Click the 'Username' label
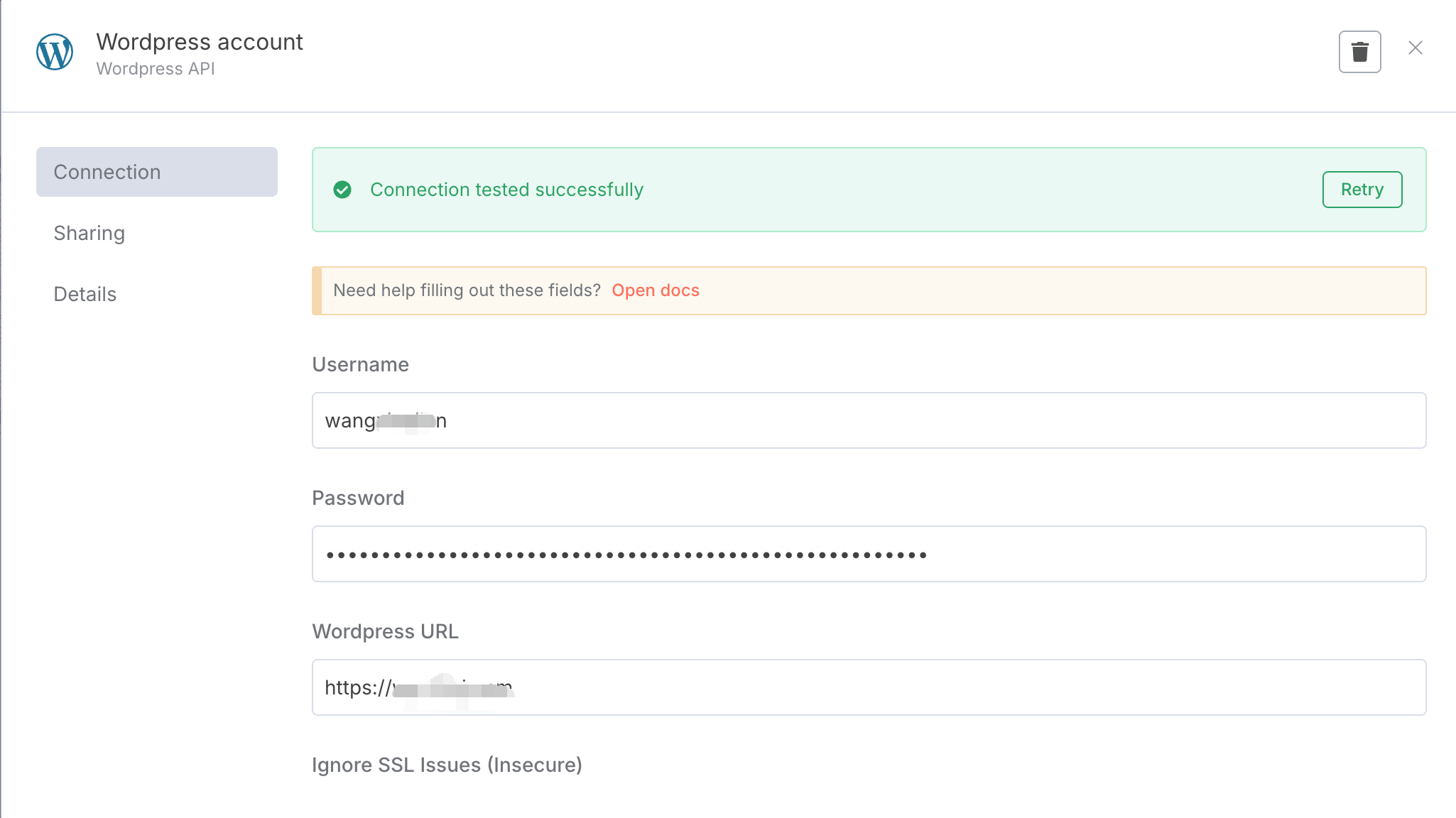The image size is (1456, 818). (x=360, y=364)
